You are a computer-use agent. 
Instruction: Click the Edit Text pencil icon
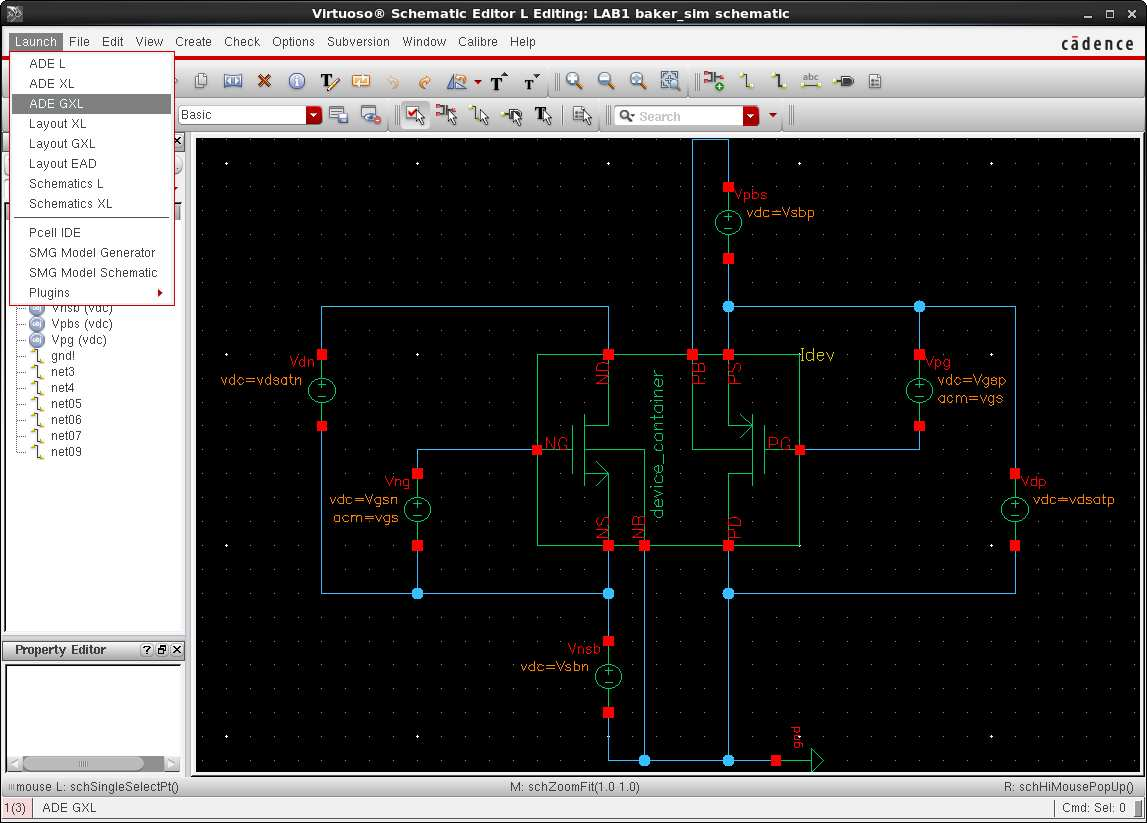(x=329, y=81)
